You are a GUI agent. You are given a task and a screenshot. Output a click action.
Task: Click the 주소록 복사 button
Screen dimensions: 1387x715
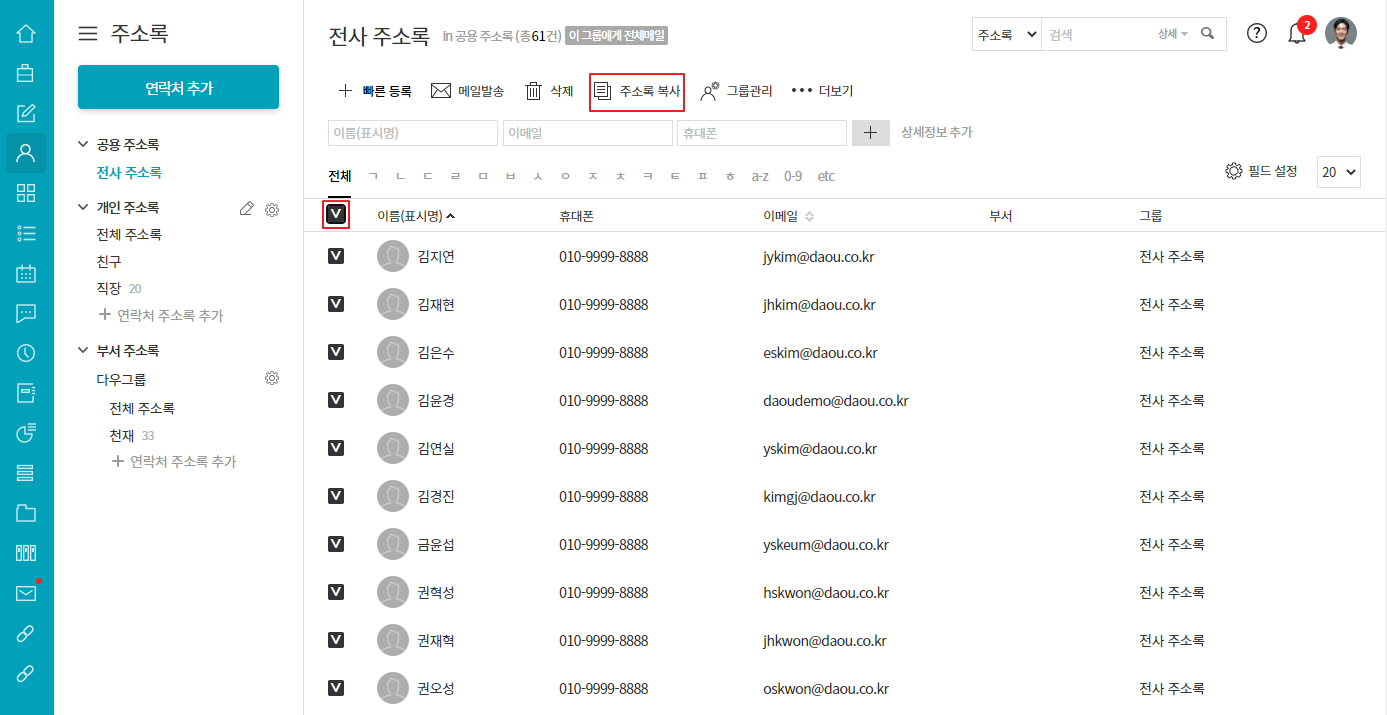tap(637, 91)
